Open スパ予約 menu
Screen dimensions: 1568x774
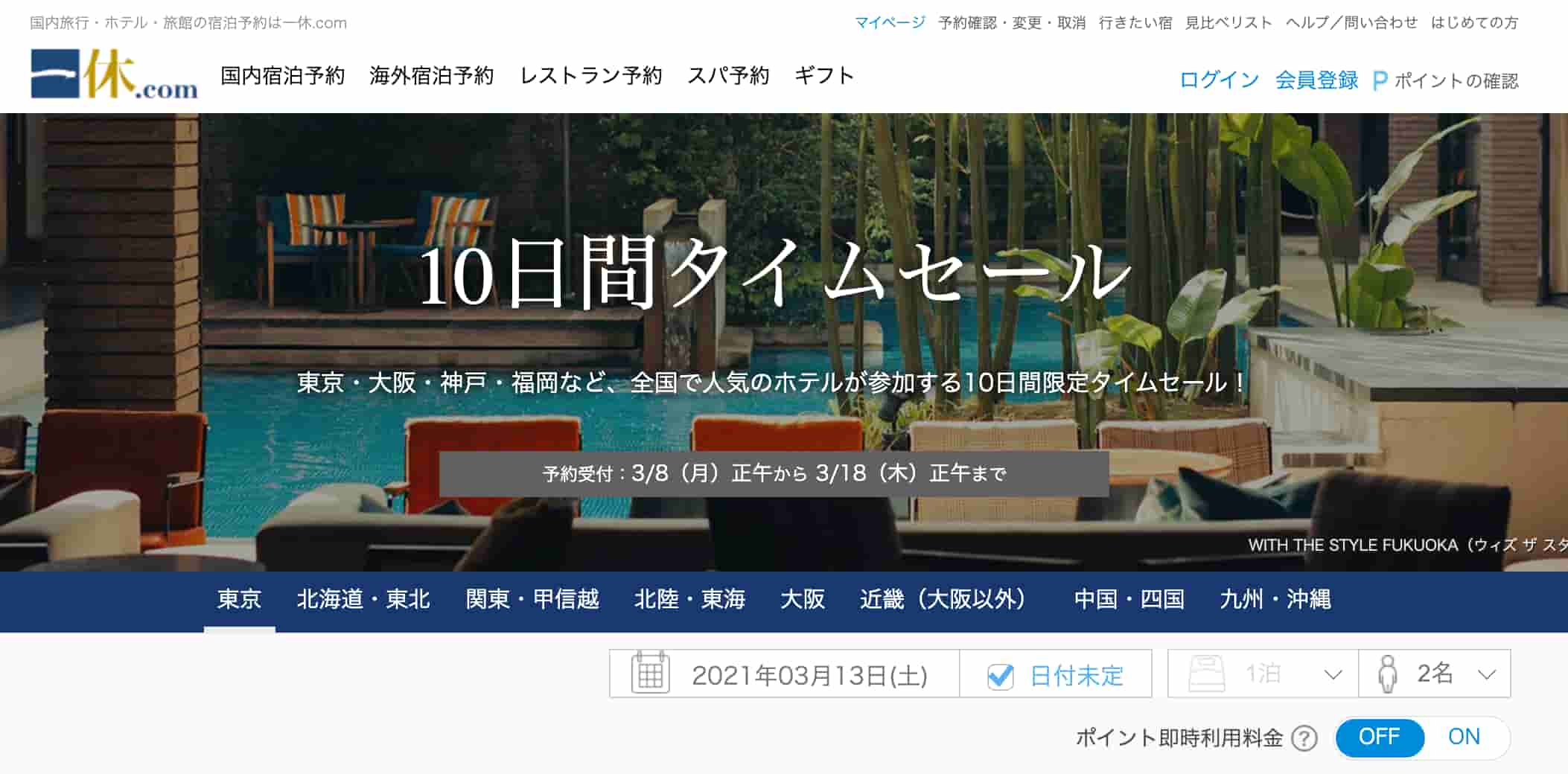(728, 75)
